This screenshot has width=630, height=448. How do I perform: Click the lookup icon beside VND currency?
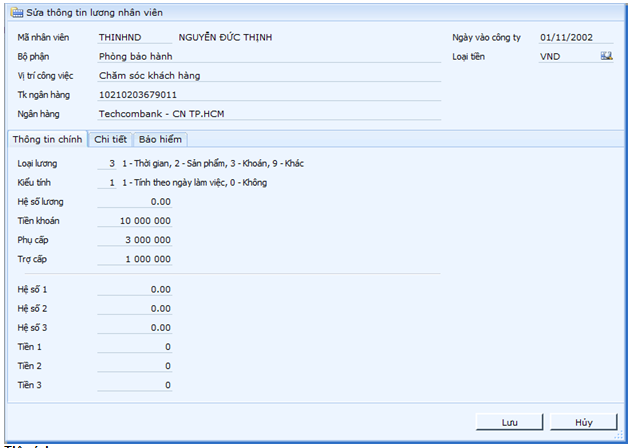pyautogui.click(x=606, y=56)
